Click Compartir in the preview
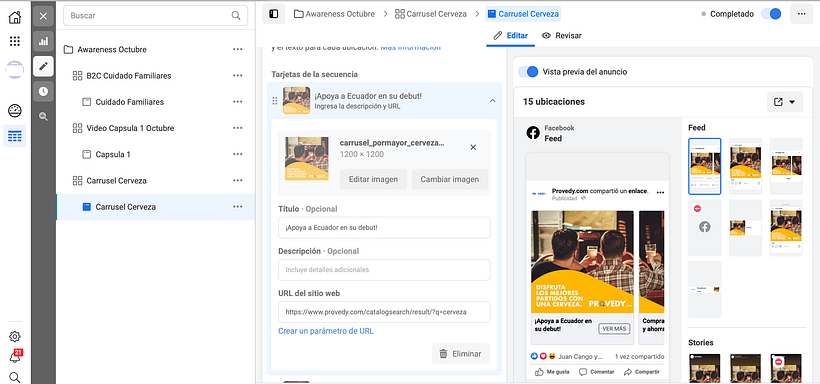 point(642,372)
